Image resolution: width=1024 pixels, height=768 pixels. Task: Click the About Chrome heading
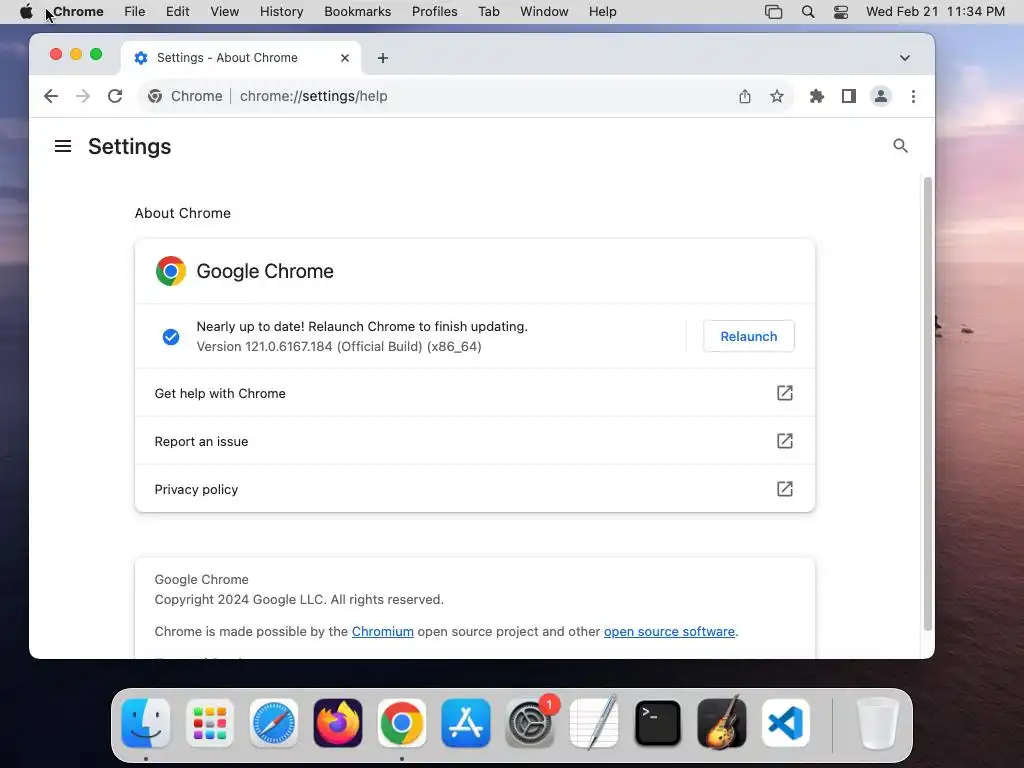183,214
